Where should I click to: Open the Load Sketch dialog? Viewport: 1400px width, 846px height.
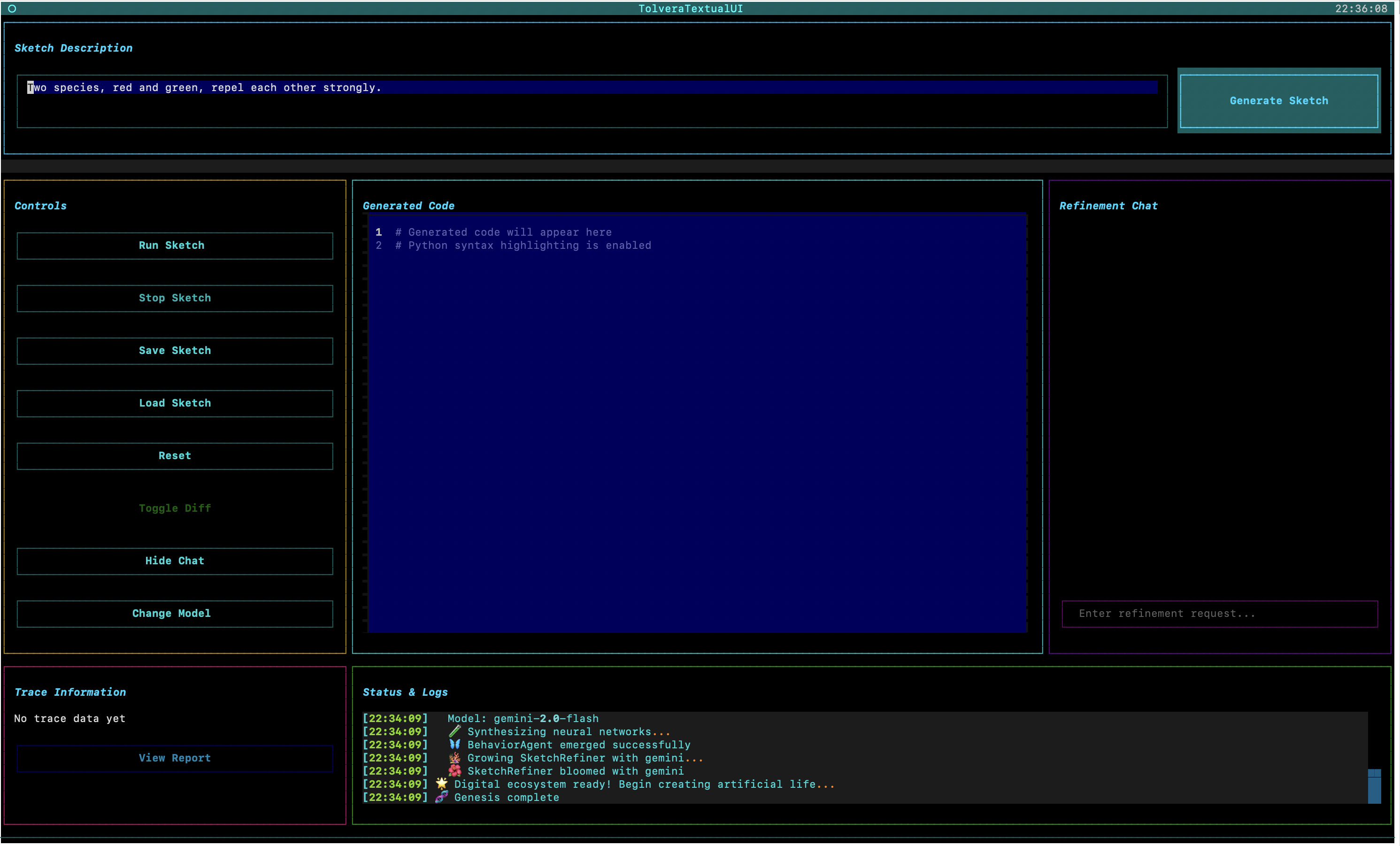pos(175,403)
